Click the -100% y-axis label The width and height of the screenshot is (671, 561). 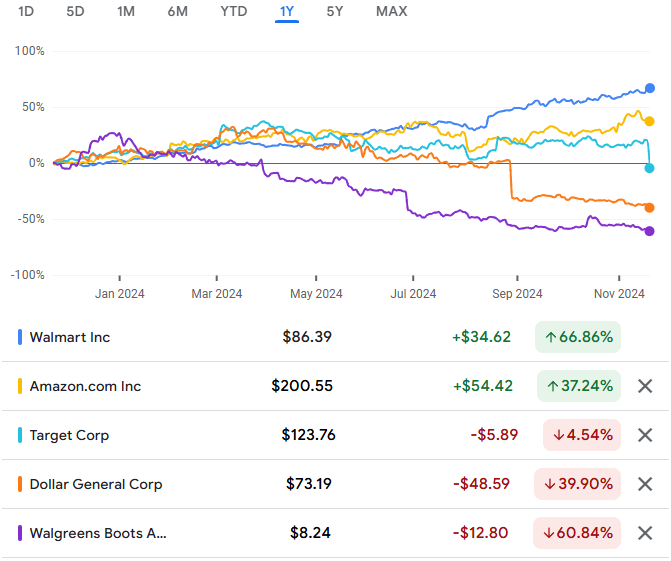click(27, 275)
